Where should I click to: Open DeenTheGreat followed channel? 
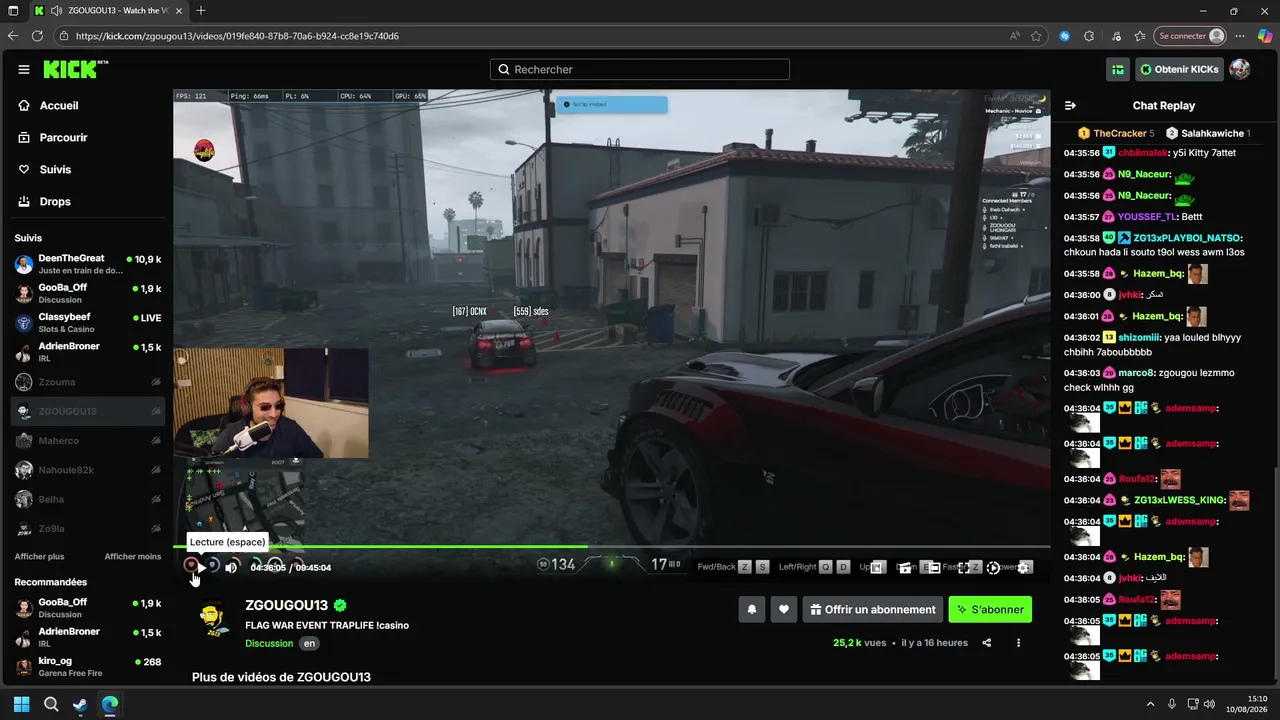coord(88,264)
